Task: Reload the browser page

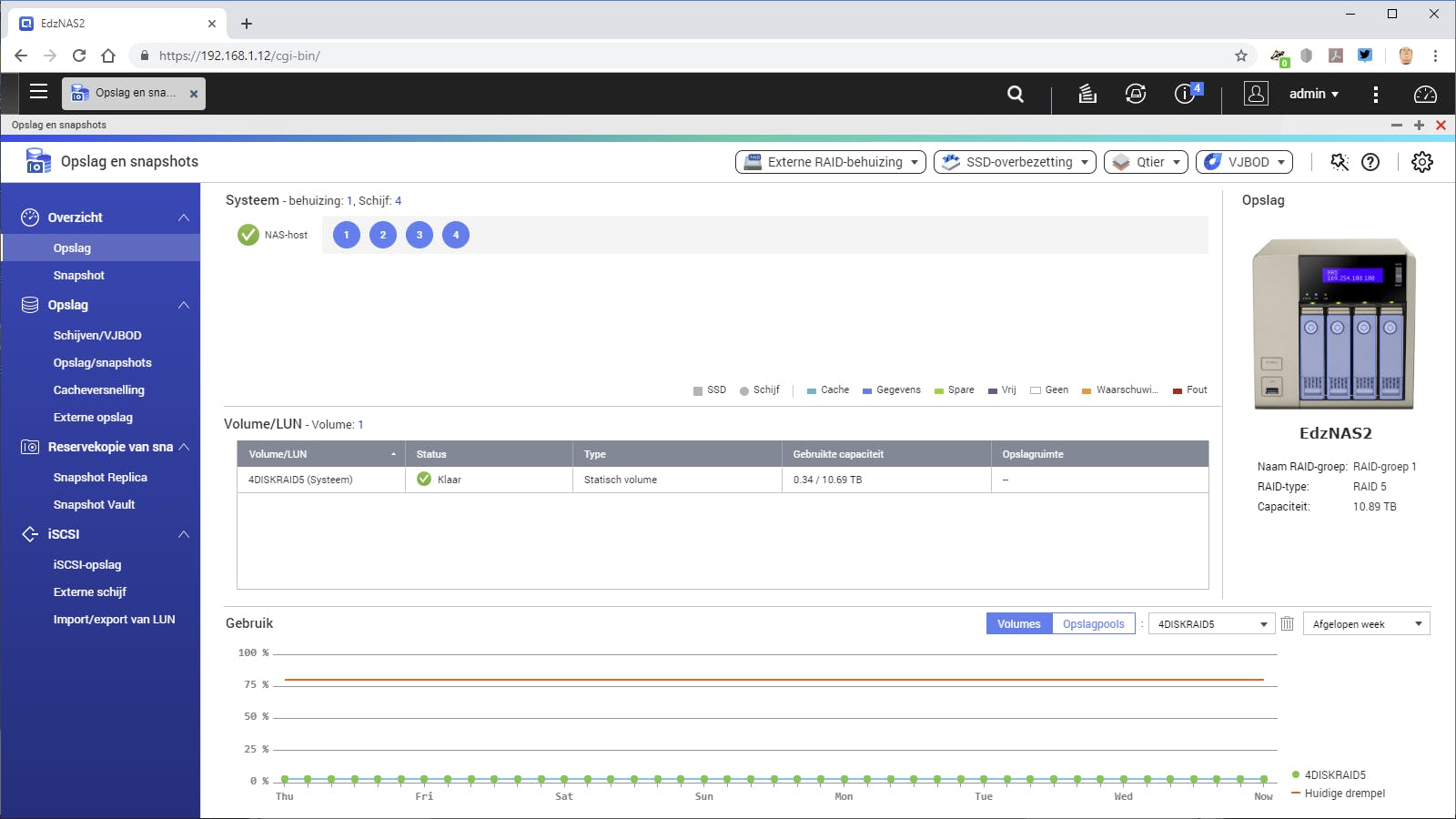Action: pos(79,56)
